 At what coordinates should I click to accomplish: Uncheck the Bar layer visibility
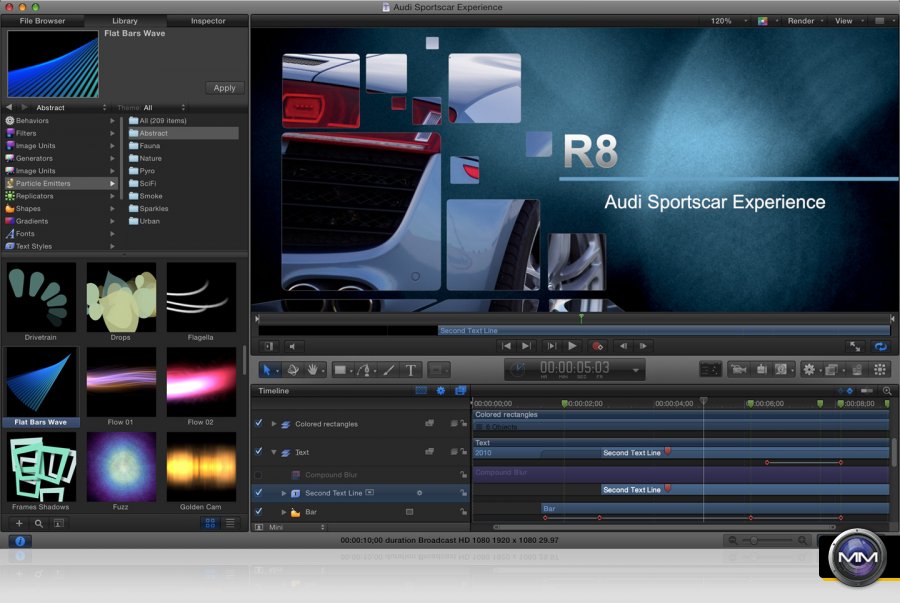(259, 512)
